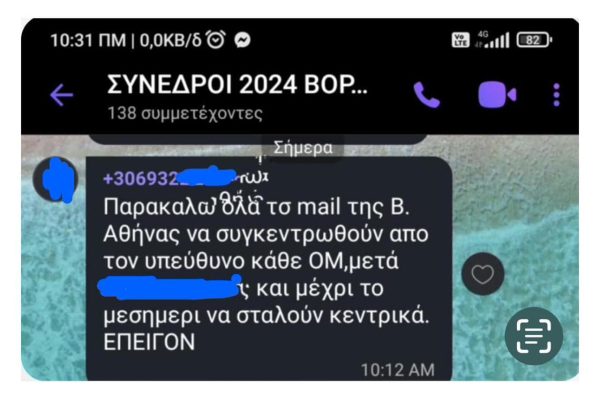
Task: Tap the 10:31 ΠΜ clock in status bar
Action: pos(88,40)
